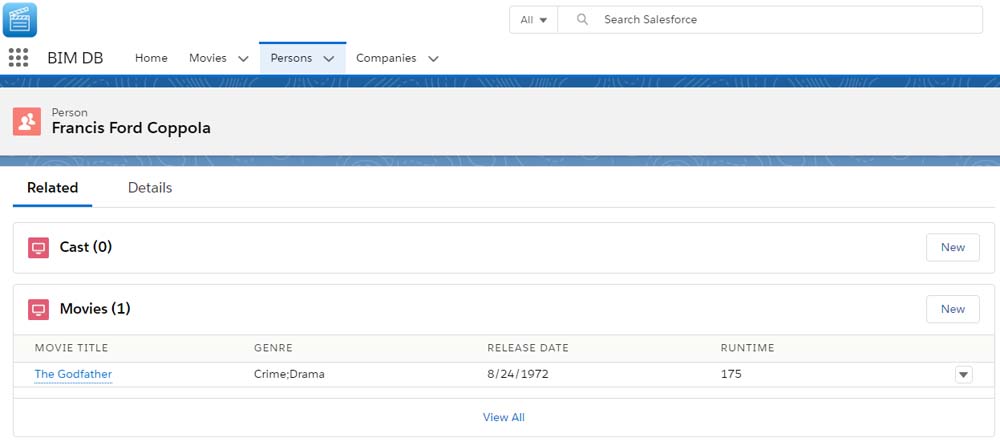Click the BIM DB clapperboard app logo
Image resolution: width=1000 pixels, height=446 pixels.
20,19
